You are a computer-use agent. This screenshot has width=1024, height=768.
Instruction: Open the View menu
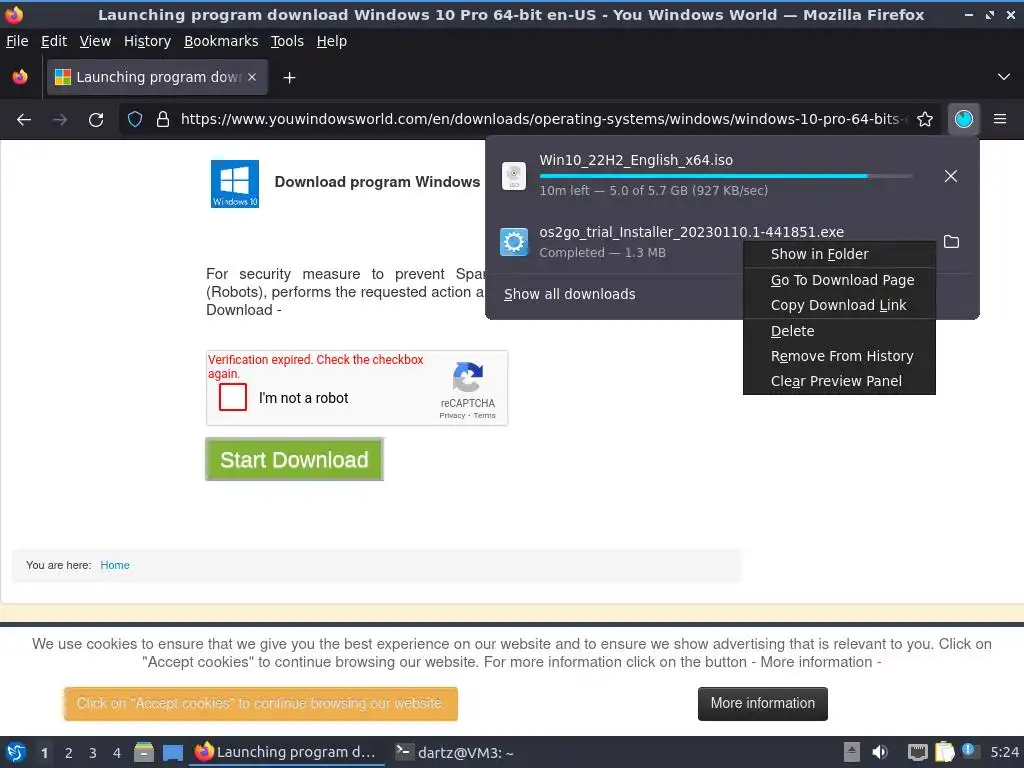tap(95, 41)
